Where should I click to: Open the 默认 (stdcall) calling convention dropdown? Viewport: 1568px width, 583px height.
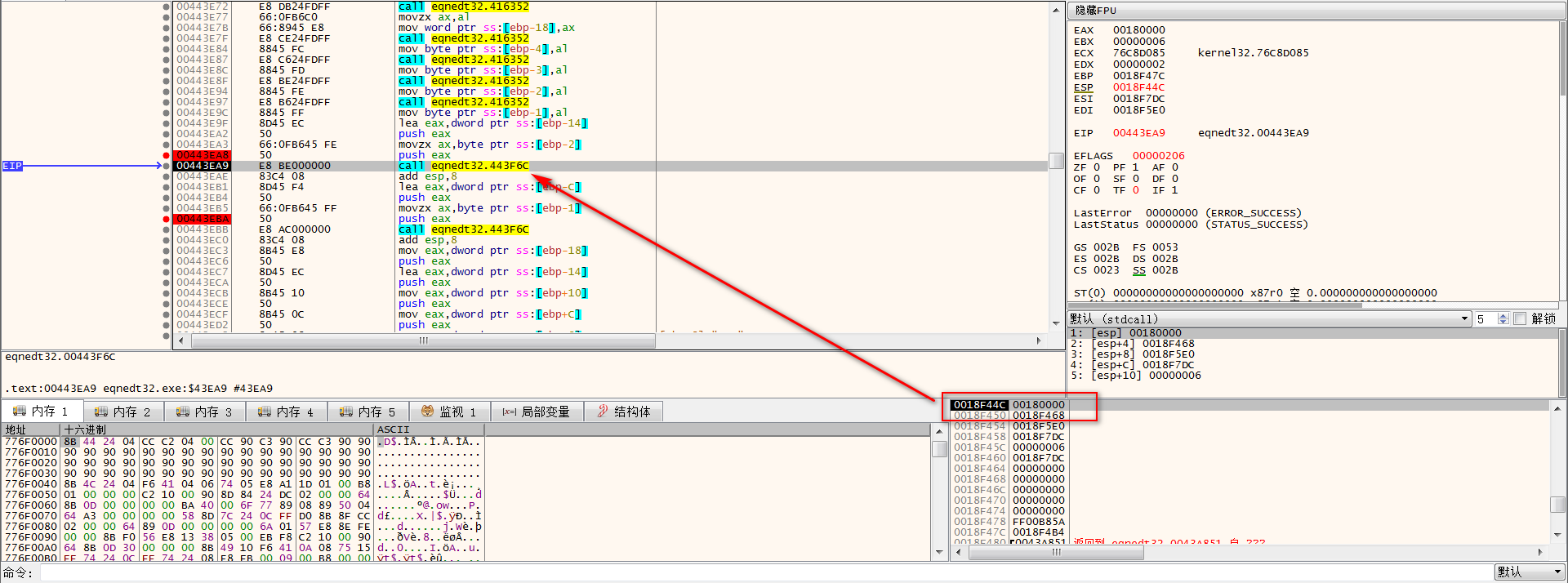click(1269, 318)
